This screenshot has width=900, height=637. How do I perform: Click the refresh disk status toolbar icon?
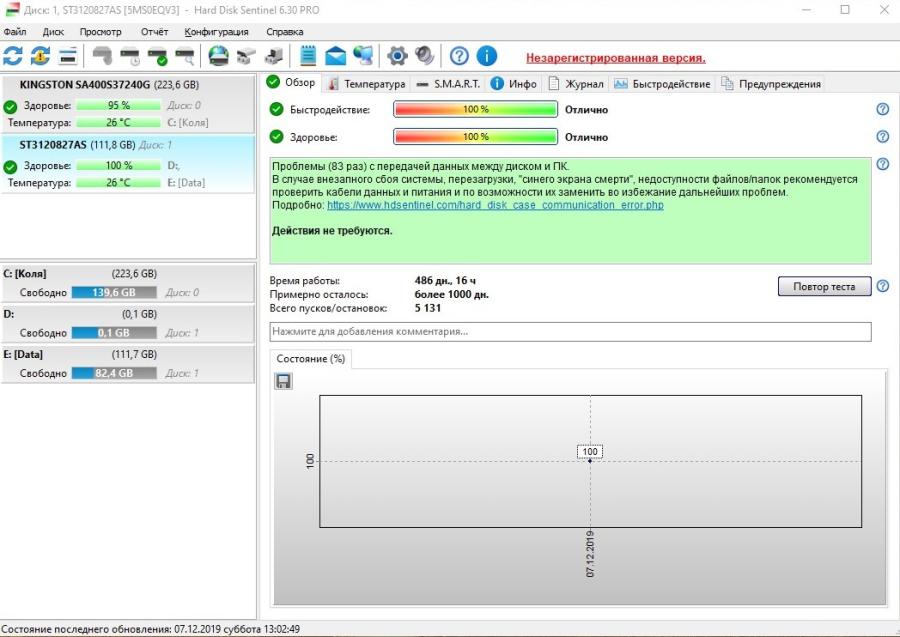click(13, 56)
